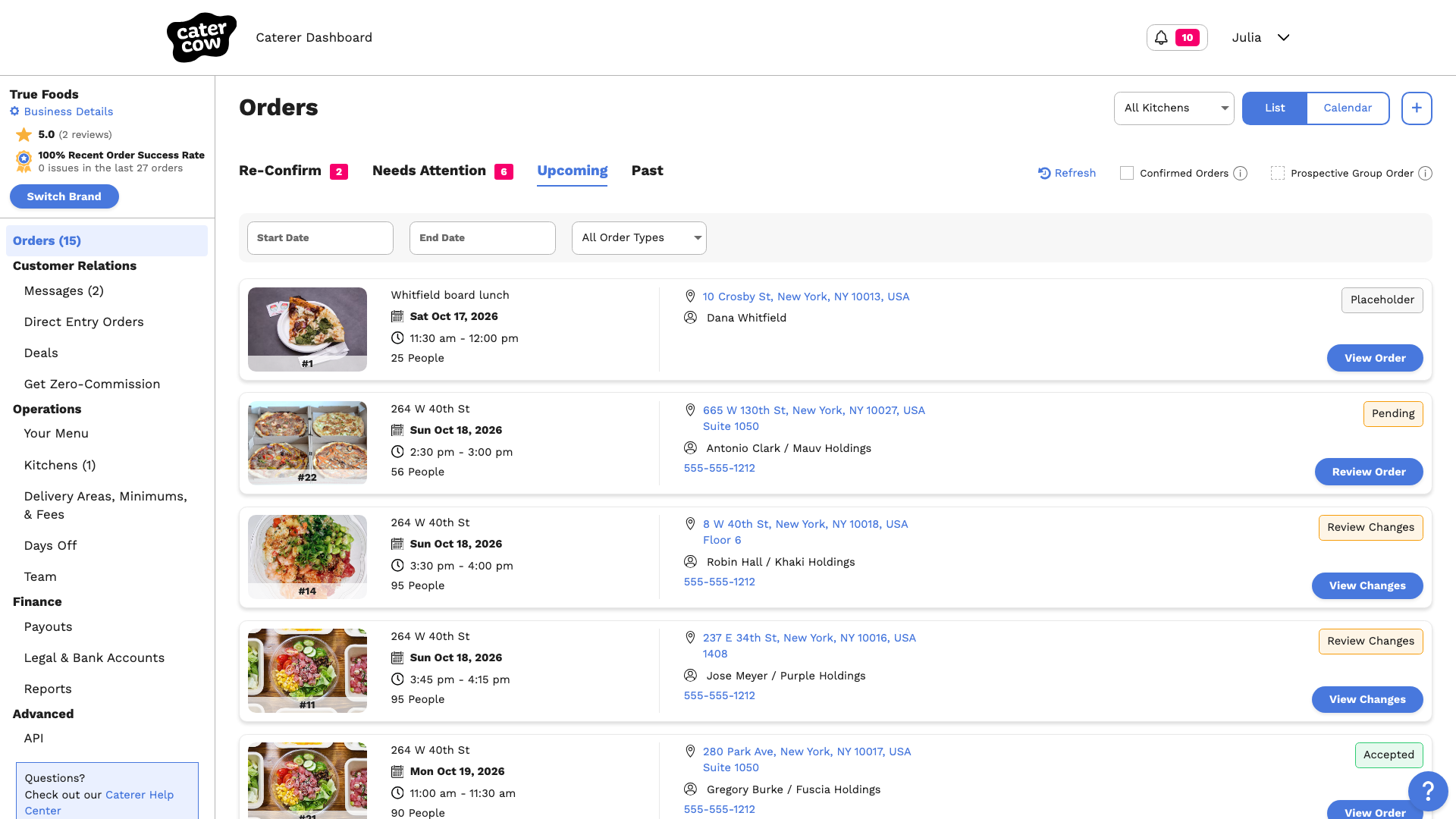Click the CaterCow logo
The height and width of the screenshot is (819, 1456).
pyautogui.click(x=201, y=37)
